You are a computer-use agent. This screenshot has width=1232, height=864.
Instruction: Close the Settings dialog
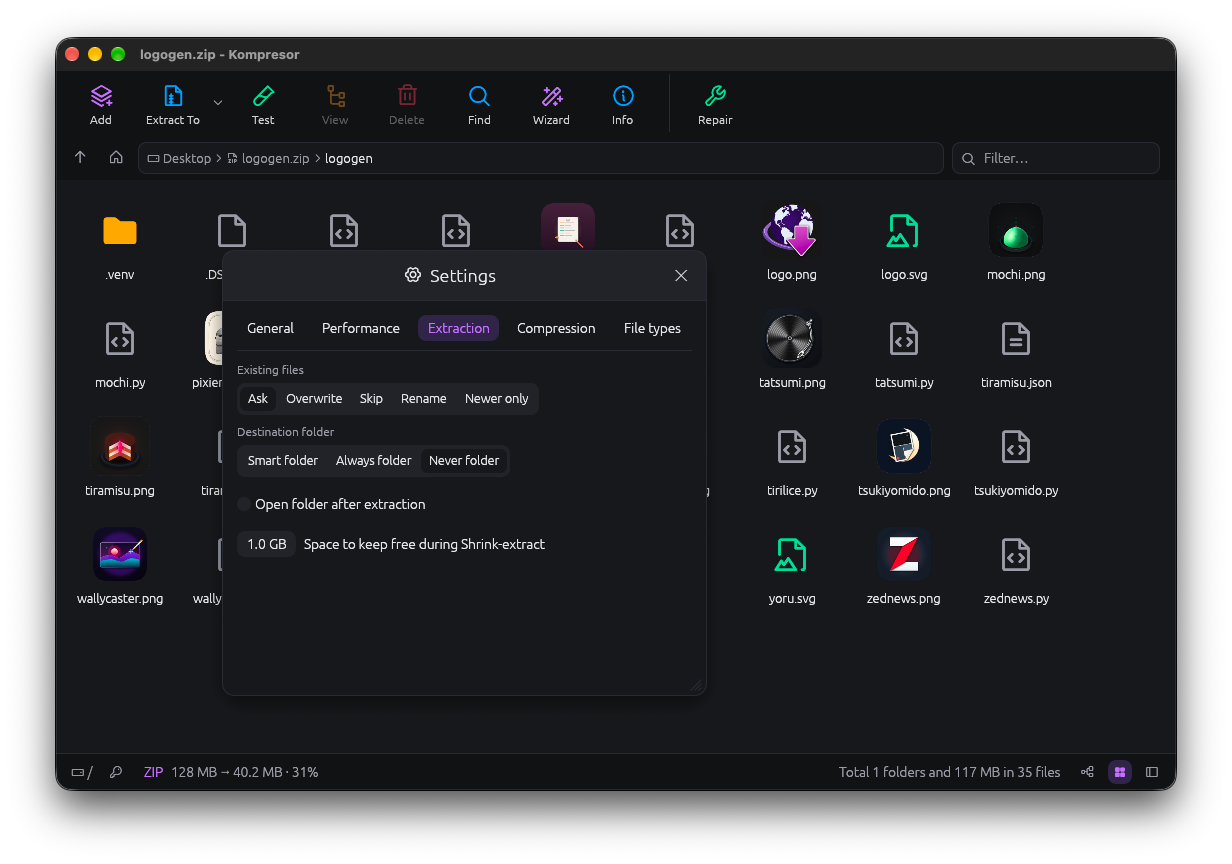point(681,276)
